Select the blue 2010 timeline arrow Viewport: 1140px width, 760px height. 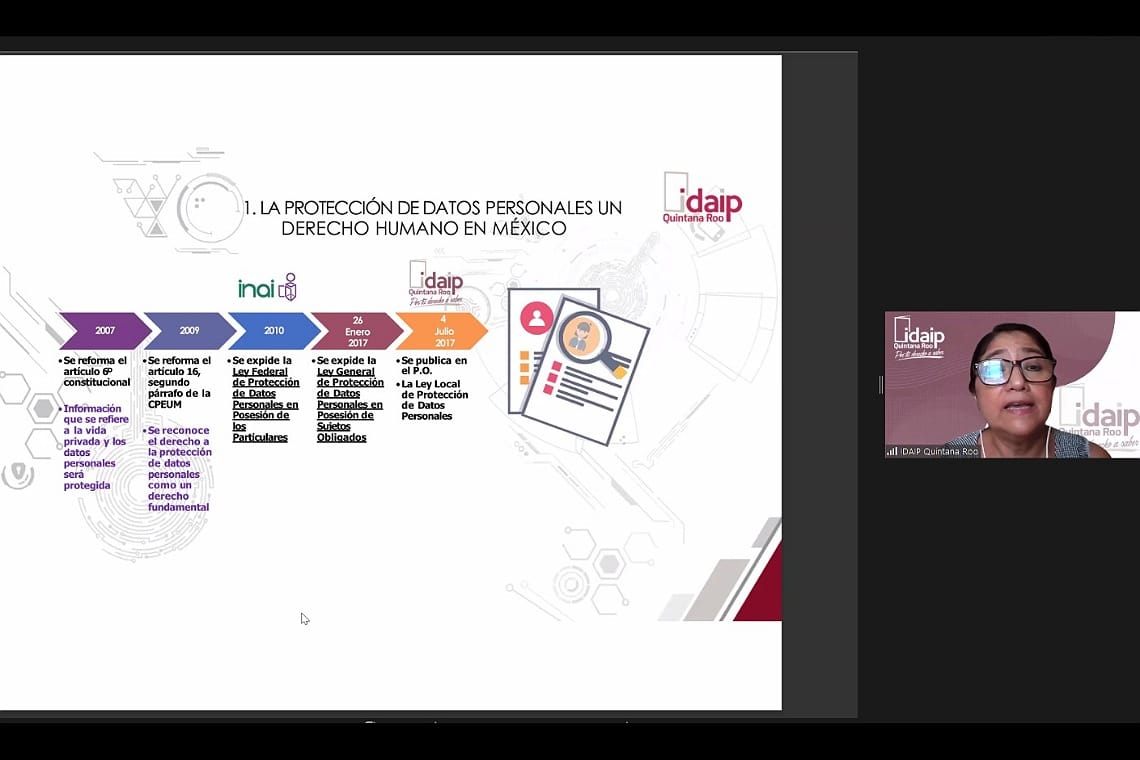[x=274, y=331]
